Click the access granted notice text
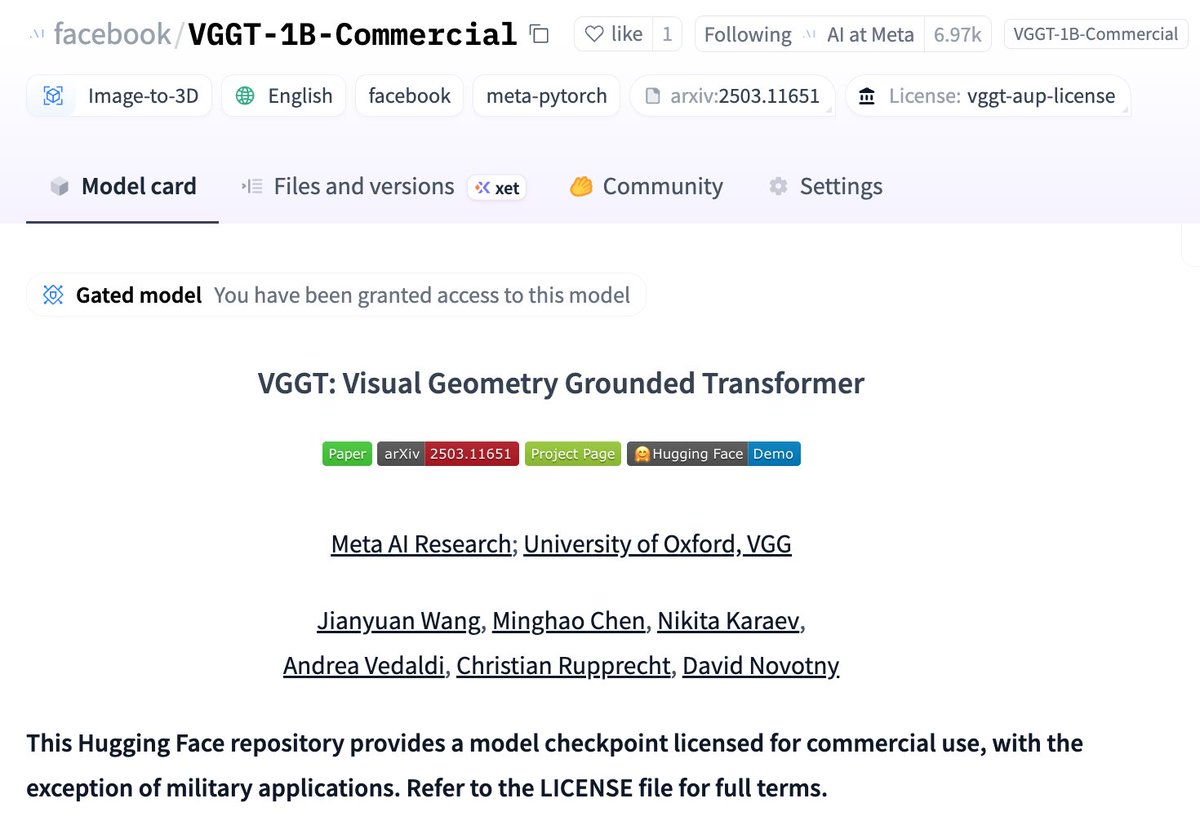 click(422, 295)
